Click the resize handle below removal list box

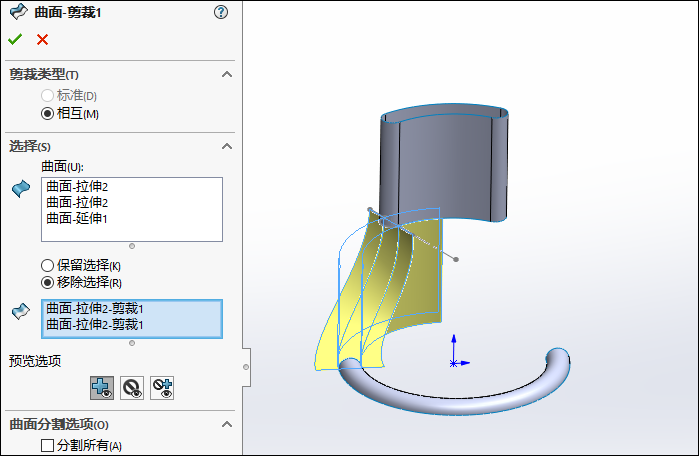click(x=132, y=343)
